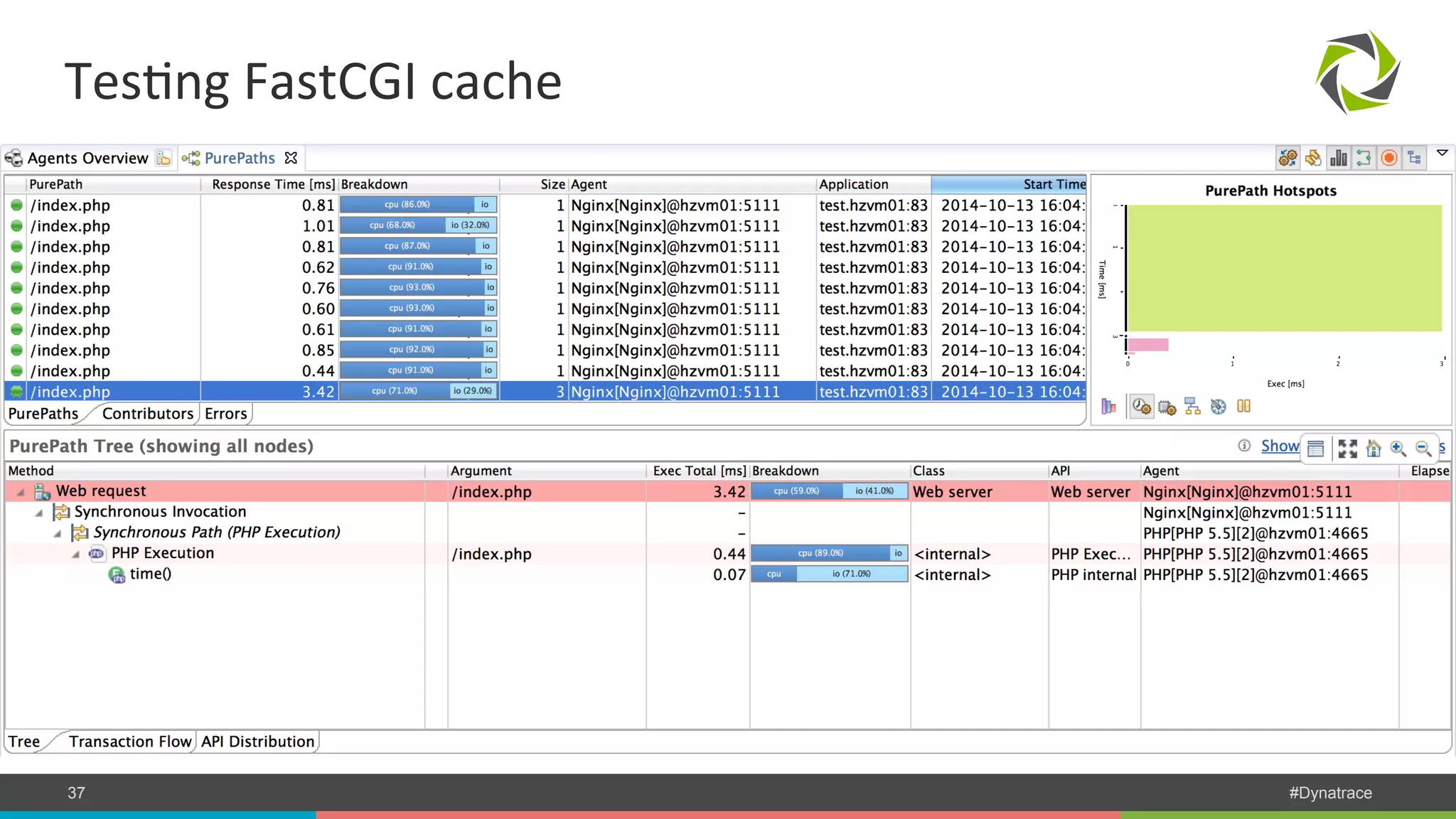Select the PurePaths top tab
Image resolution: width=1456 pixels, height=819 pixels.
[240, 158]
